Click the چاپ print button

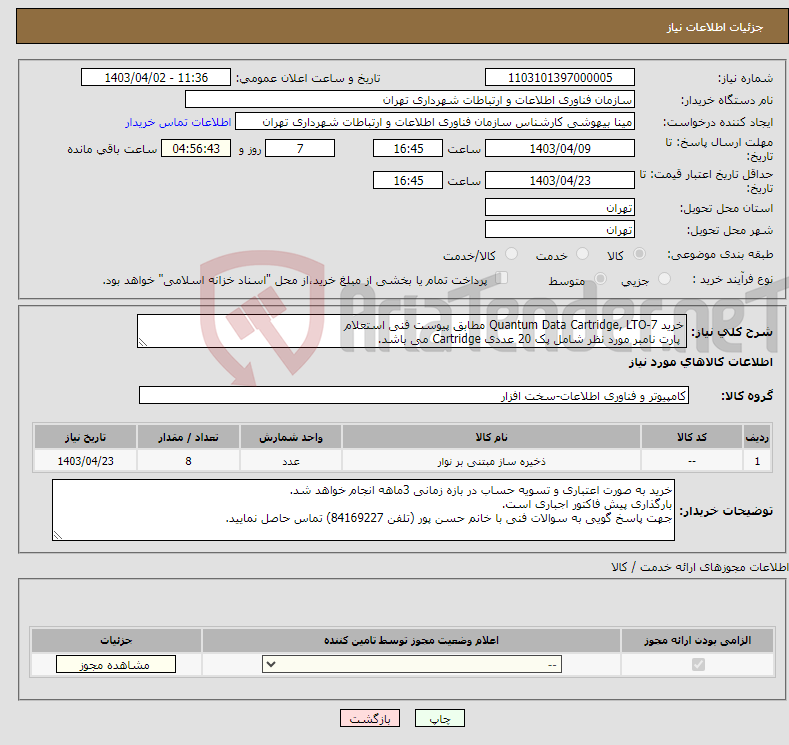[440, 718]
